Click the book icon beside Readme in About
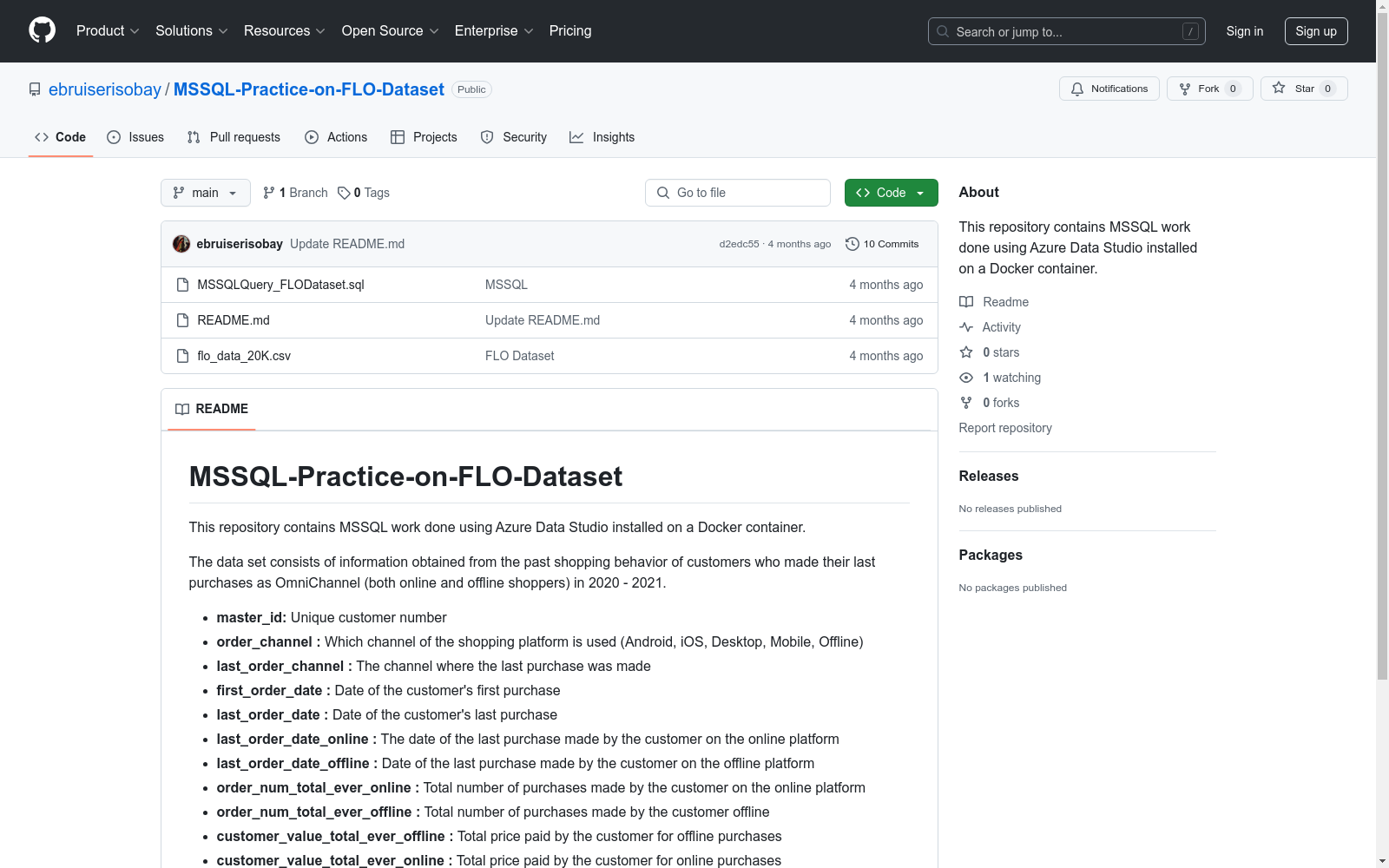Screen dimensions: 1389x868 pyautogui.click(x=966, y=302)
